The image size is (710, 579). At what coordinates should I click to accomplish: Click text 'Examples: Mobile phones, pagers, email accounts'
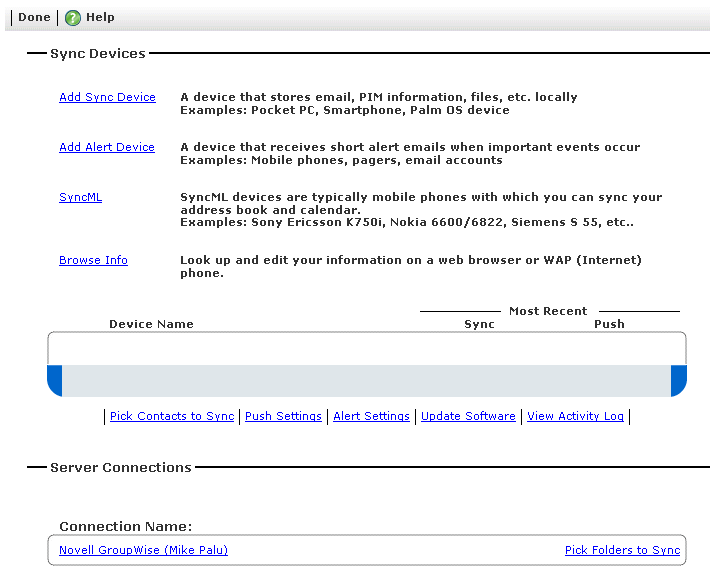click(341, 160)
